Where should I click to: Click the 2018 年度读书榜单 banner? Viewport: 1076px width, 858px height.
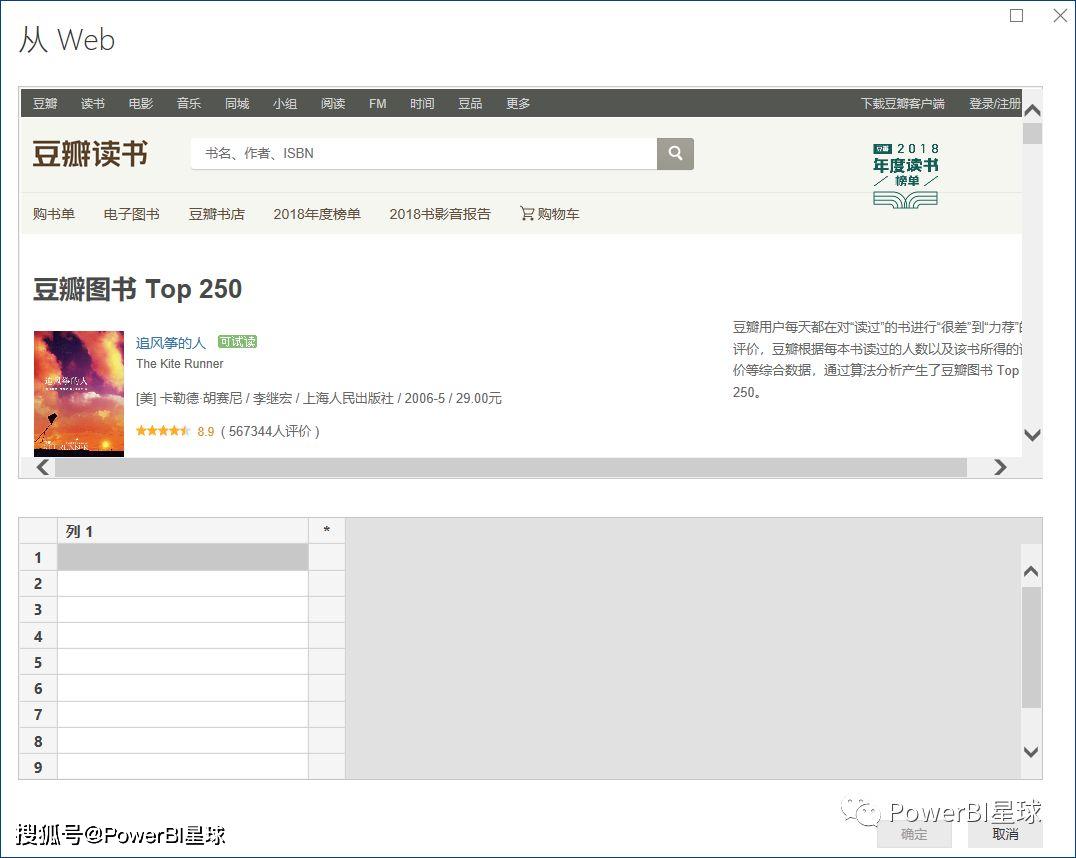click(905, 175)
